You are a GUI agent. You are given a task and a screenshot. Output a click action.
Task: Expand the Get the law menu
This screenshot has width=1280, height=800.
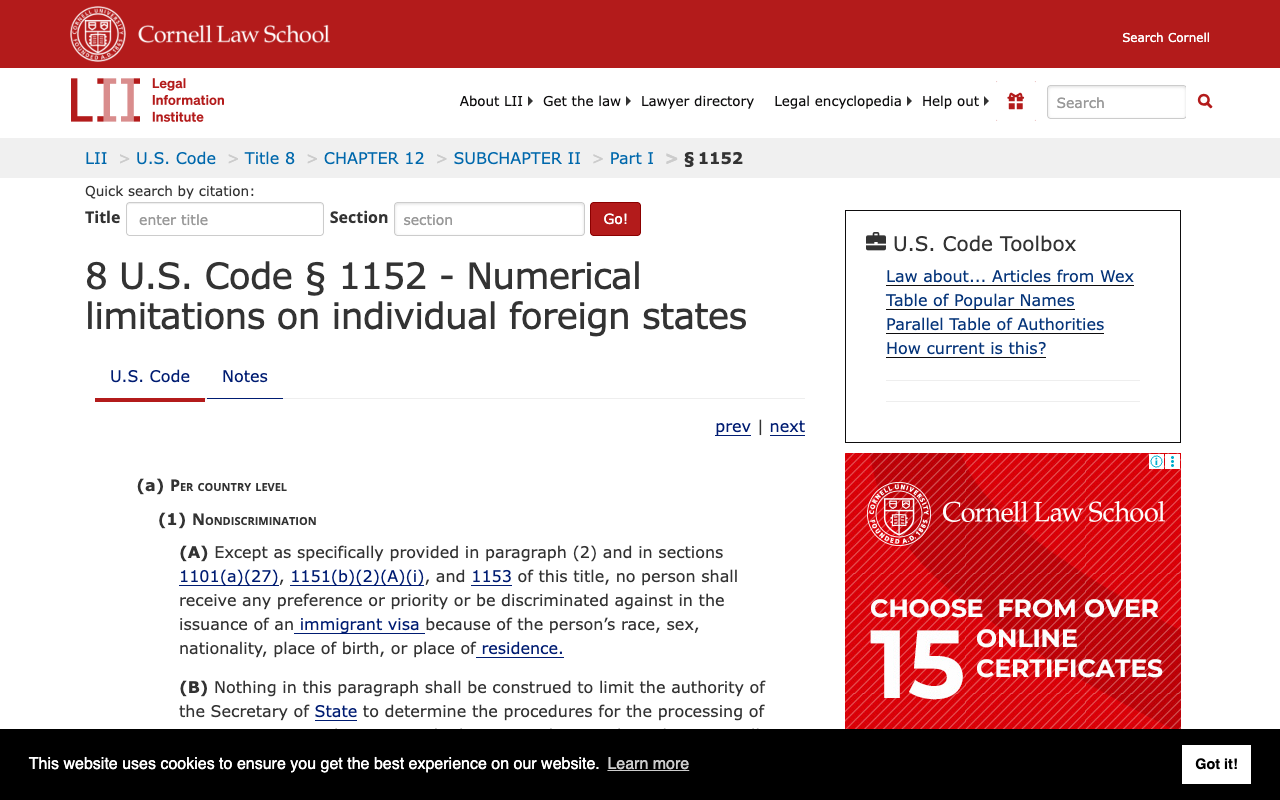coord(587,101)
